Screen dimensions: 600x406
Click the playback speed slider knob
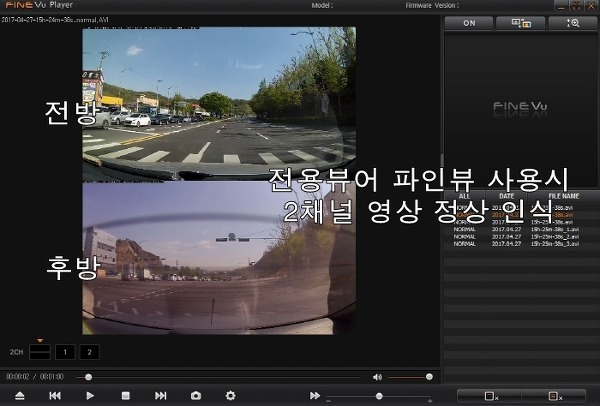[379, 396]
